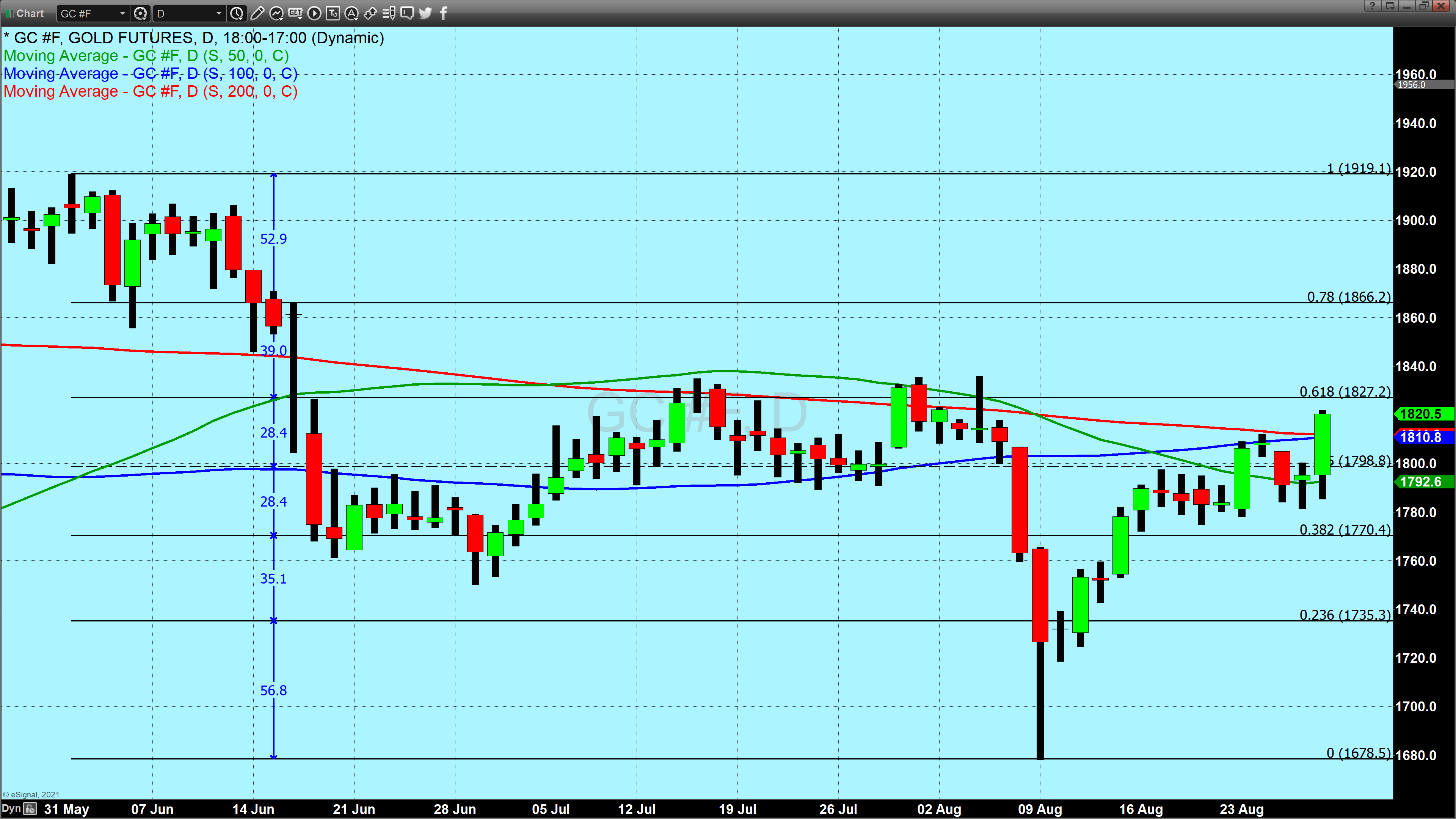Open the clock time-range dropdown
Image resolution: width=1456 pixels, height=819 pixels.
pyautogui.click(x=237, y=13)
